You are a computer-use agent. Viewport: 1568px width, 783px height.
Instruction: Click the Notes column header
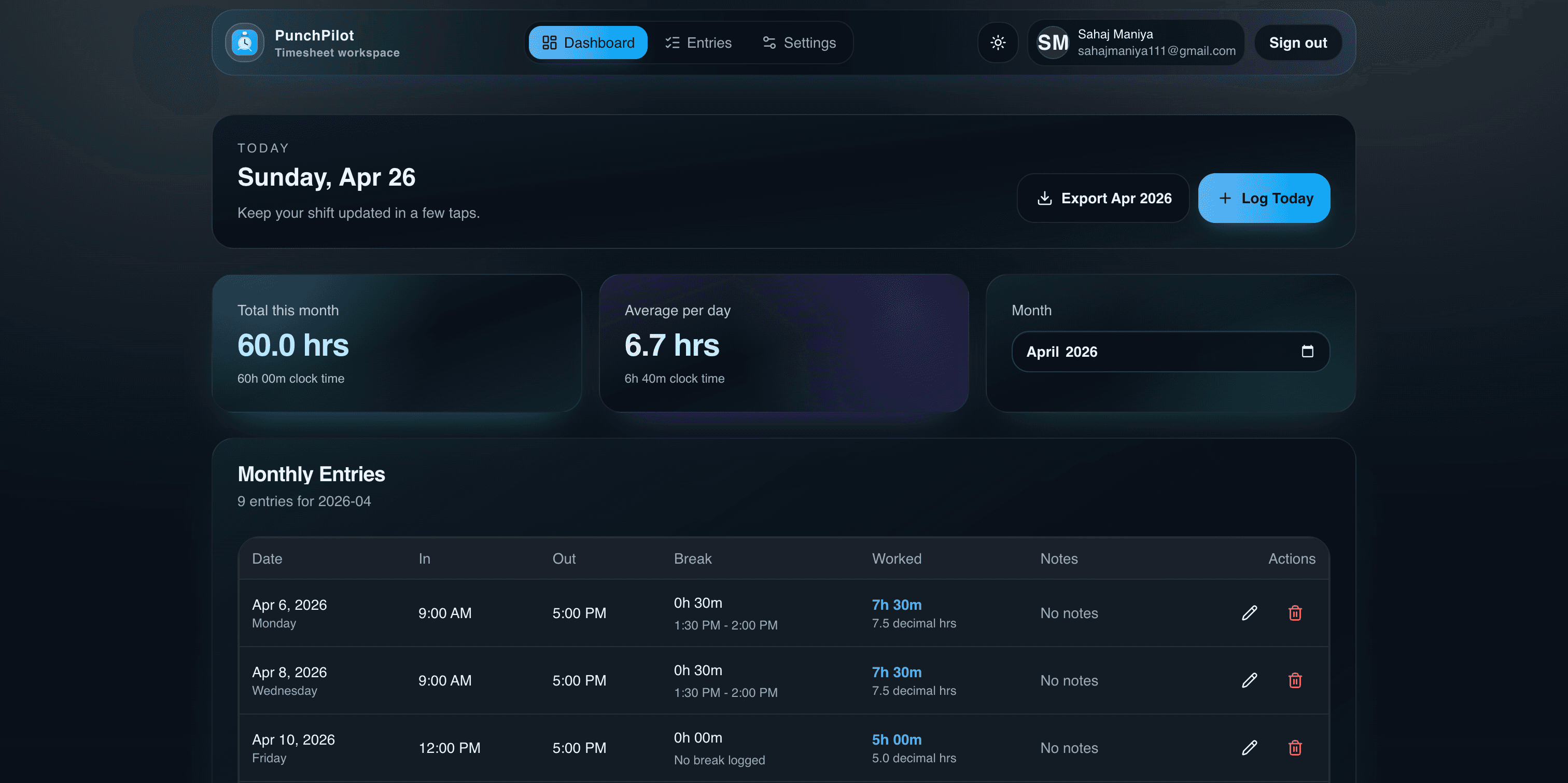pos(1058,559)
